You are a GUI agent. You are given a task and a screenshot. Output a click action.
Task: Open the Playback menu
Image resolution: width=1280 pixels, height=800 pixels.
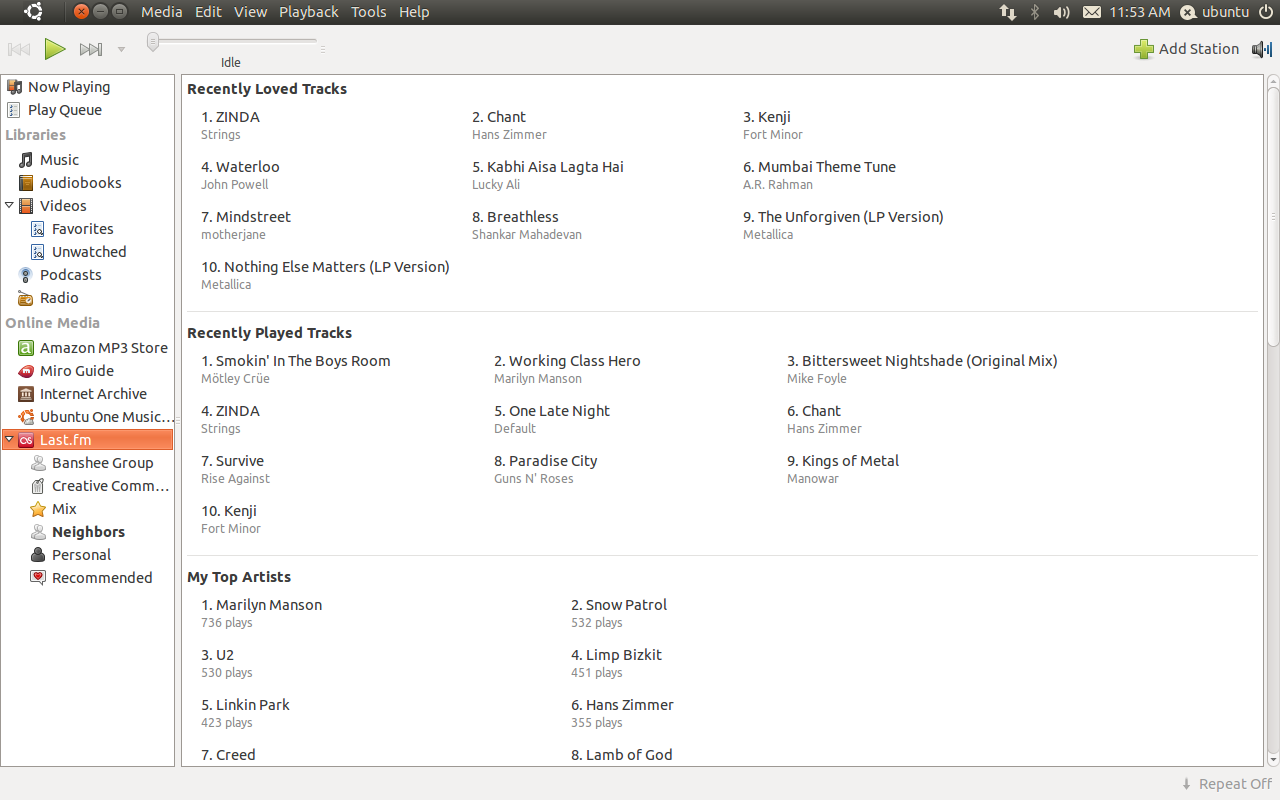click(309, 12)
